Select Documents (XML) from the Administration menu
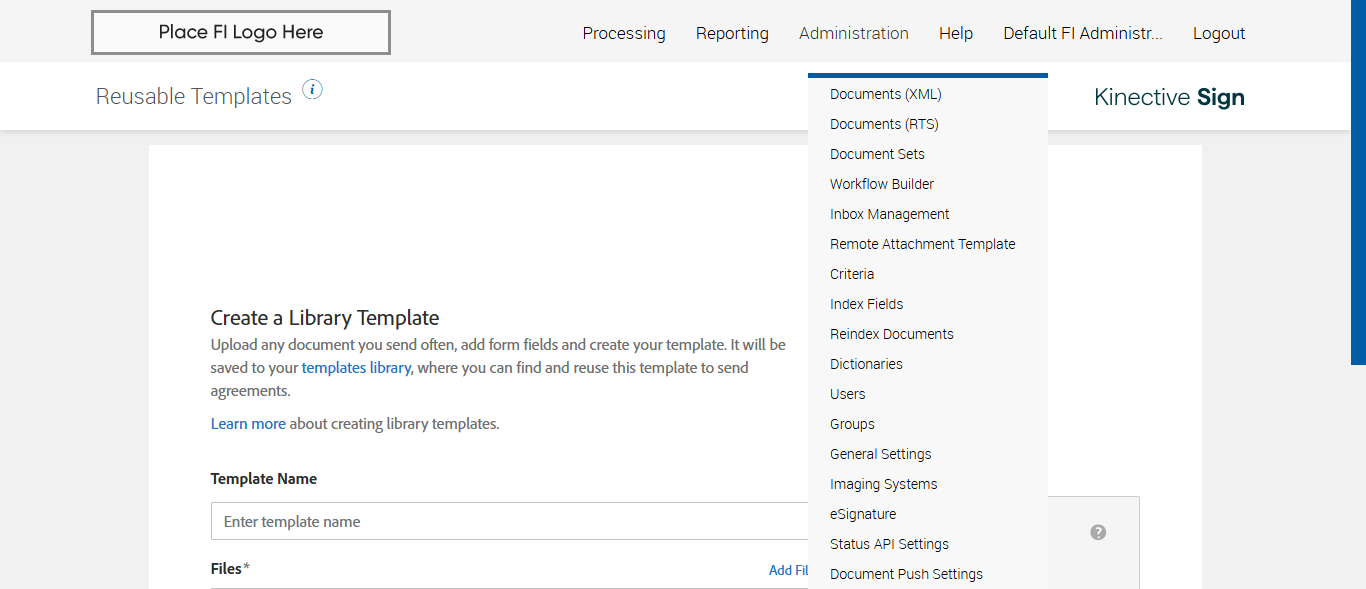The height and width of the screenshot is (589, 1366). pyautogui.click(x=885, y=94)
